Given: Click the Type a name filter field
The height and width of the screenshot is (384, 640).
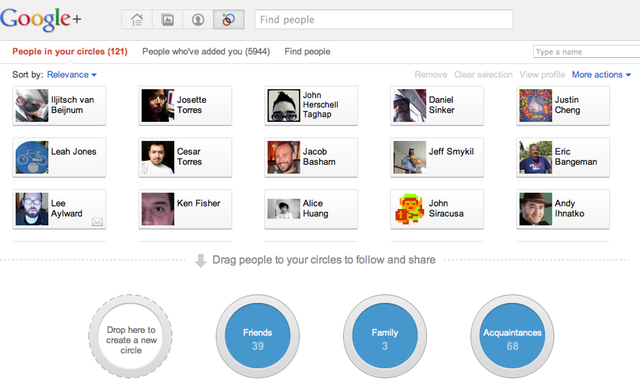Looking at the screenshot, I should point(587,52).
